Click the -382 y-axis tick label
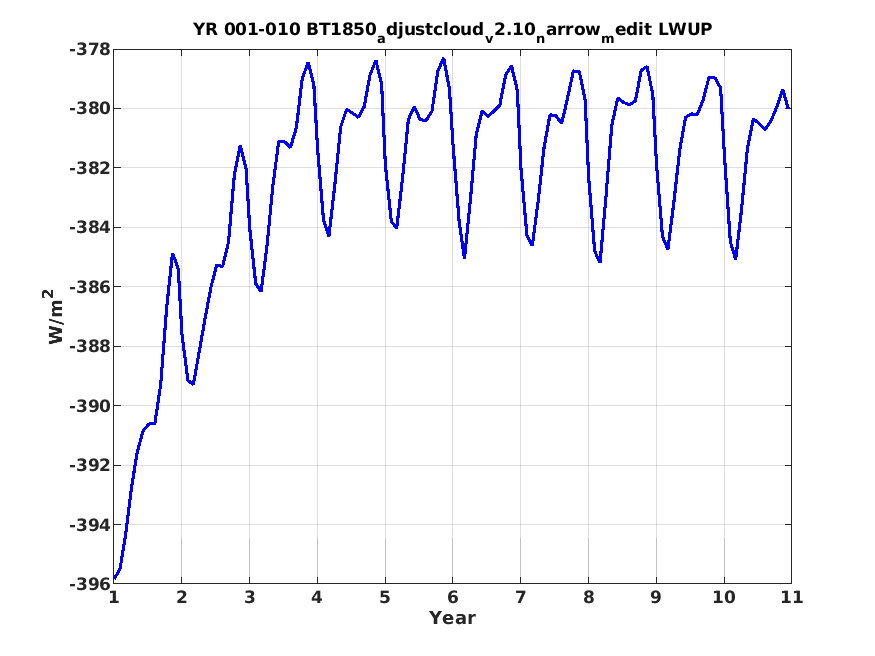The width and height of the screenshot is (875, 656). [x=90, y=168]
